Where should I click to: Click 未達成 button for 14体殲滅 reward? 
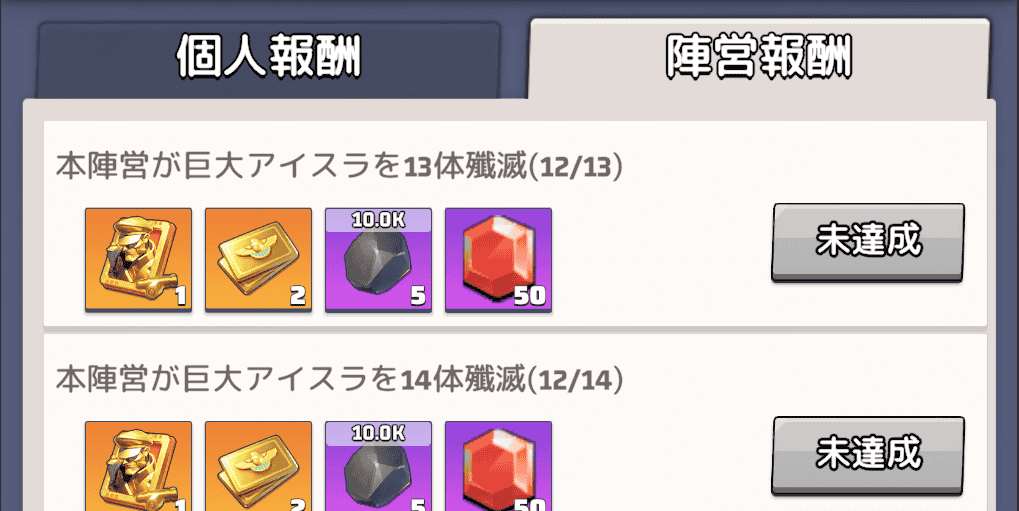point(868,455)
